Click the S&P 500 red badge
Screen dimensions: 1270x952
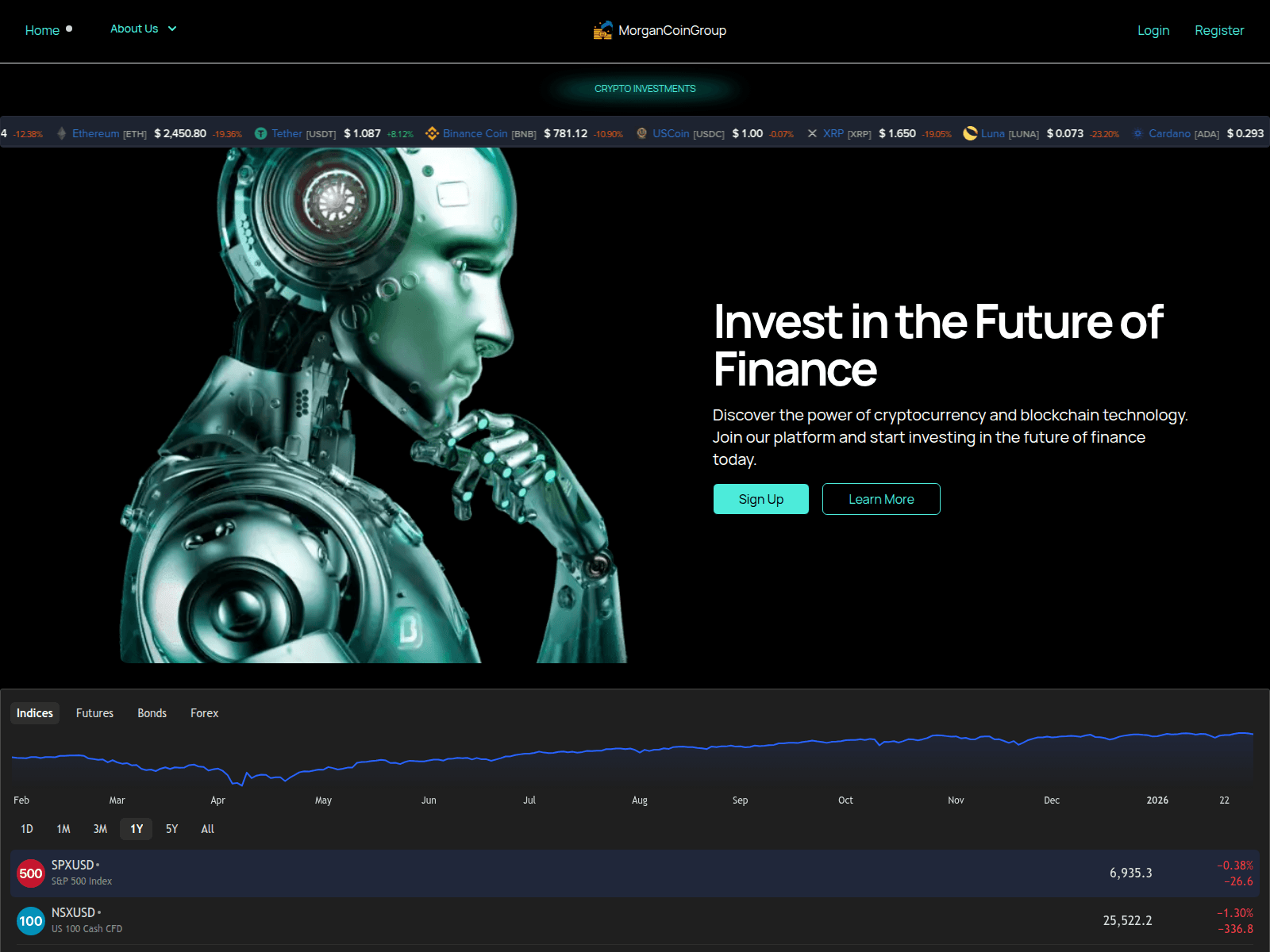(31, 873)
